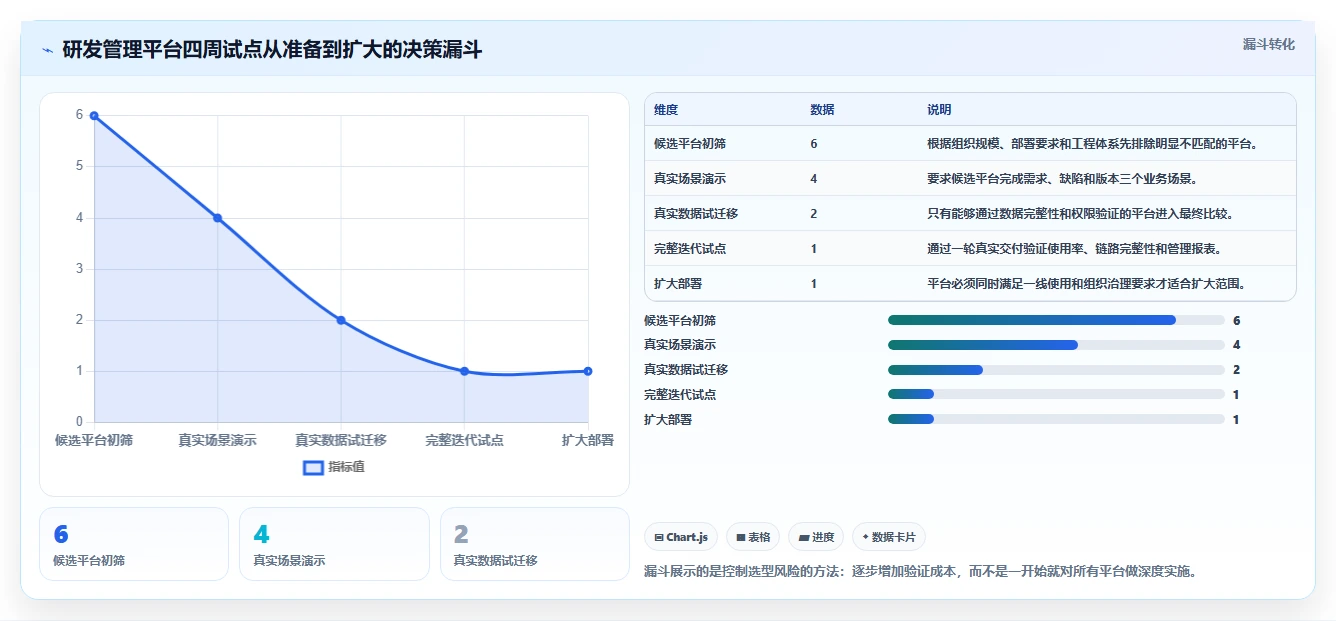
Task: Click x-axis label 扩大部署 on chart
Action: (588, 440)
